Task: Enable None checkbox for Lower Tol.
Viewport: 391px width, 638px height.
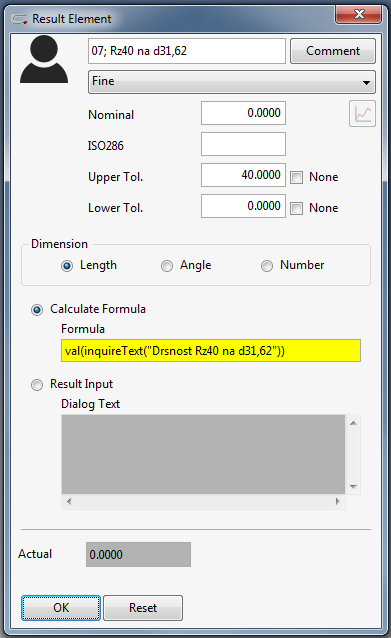Action: point(296,208)
